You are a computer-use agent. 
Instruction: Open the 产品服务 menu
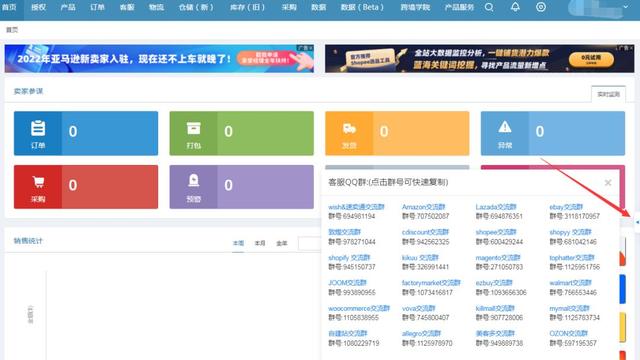(x=459, y=7)
